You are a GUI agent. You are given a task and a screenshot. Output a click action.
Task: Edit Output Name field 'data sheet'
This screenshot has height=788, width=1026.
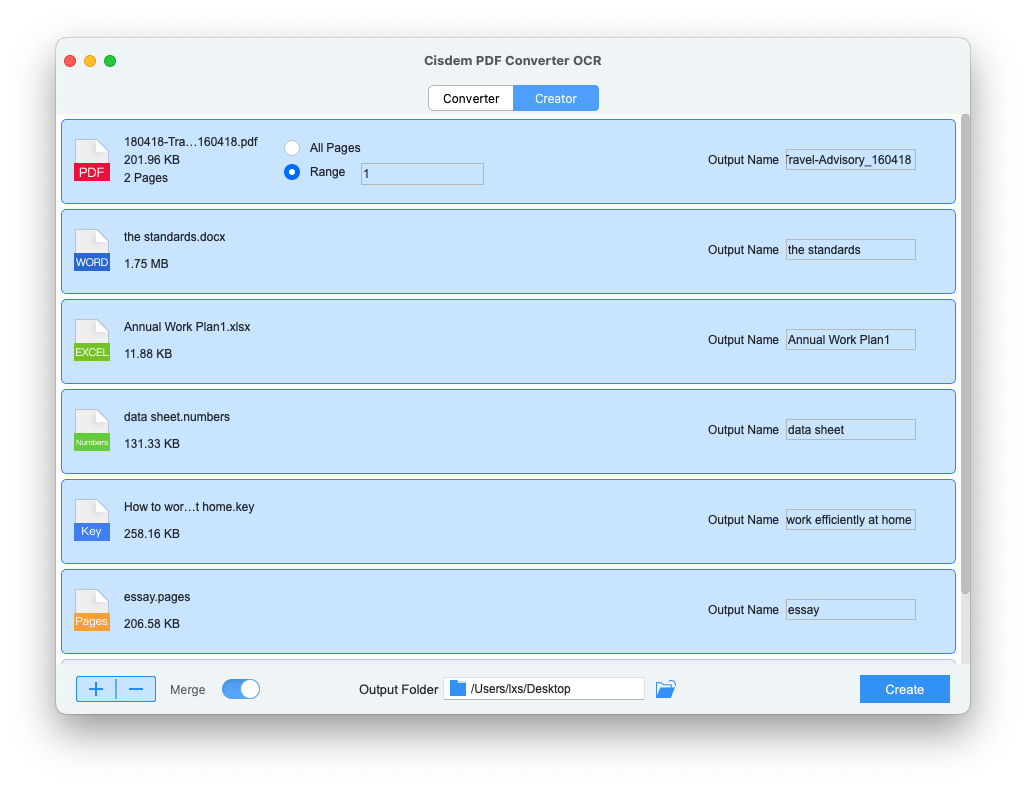click(850, 430)
